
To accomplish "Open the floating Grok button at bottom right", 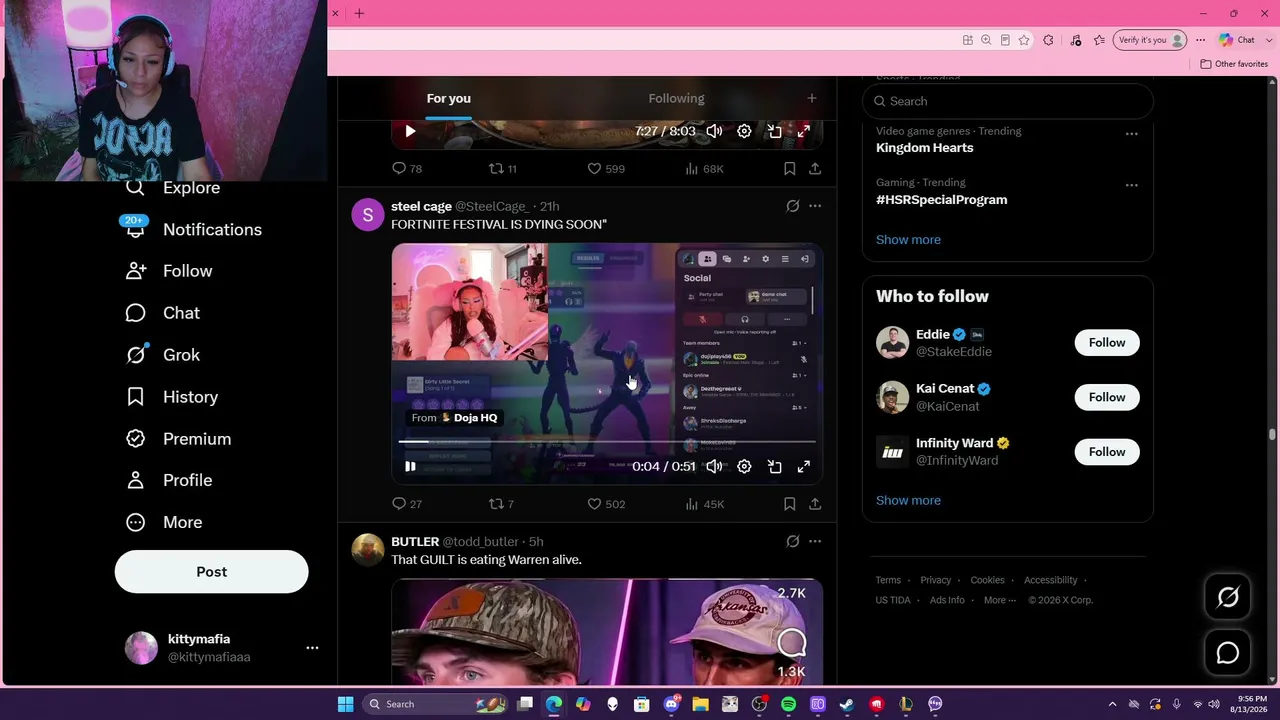I will [x=1228, y=597].
